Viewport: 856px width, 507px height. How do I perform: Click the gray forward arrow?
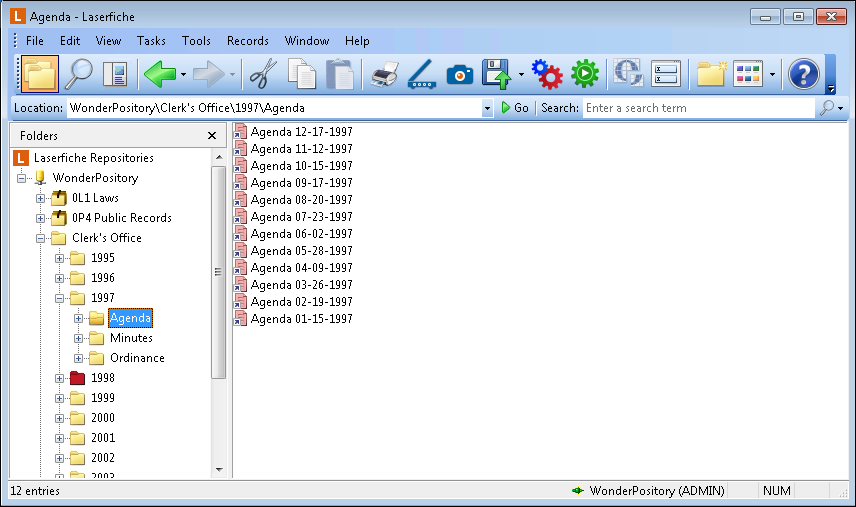[x=209, y=74]
